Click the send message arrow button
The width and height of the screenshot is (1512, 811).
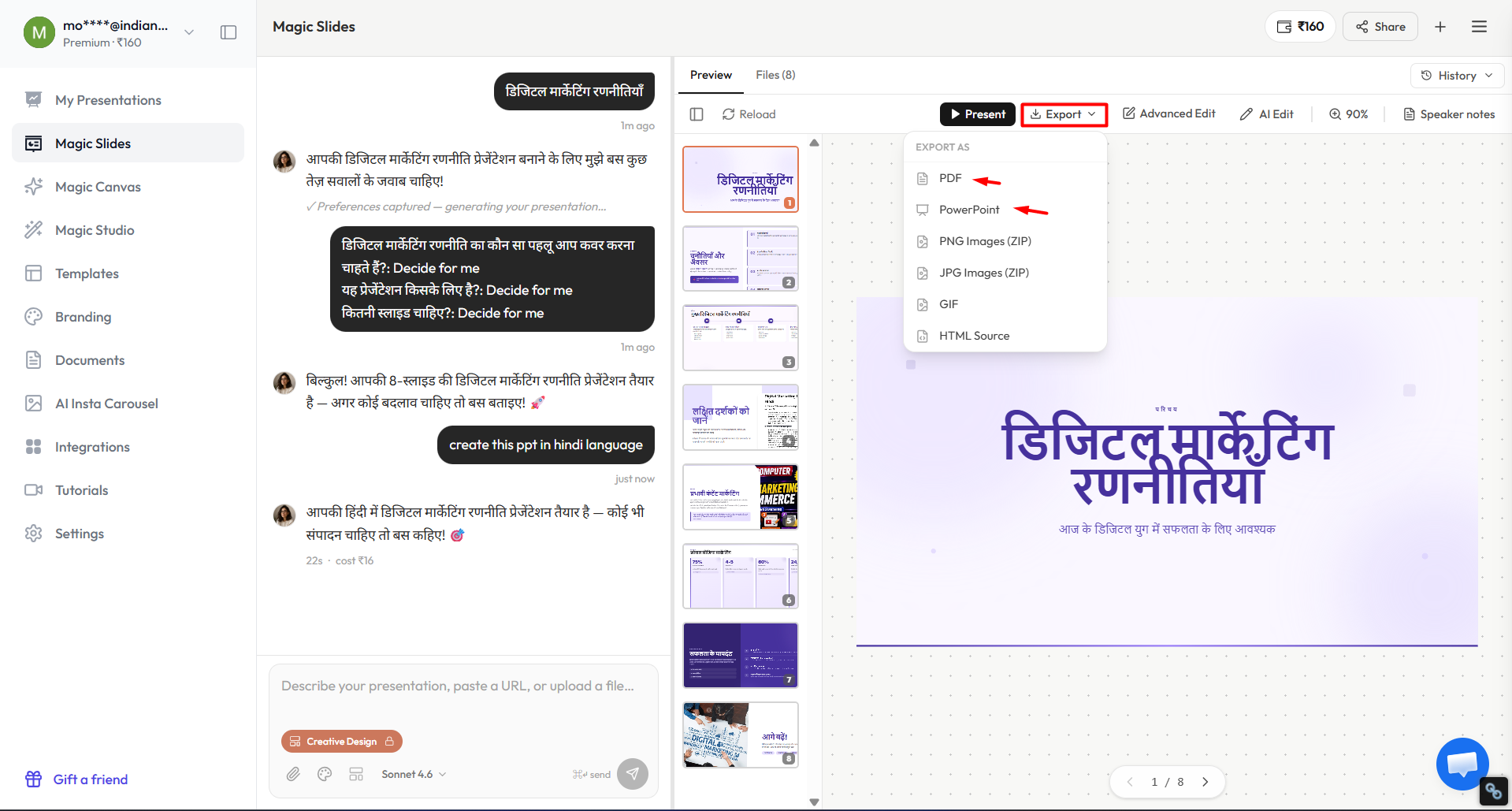tap(633, 774)
